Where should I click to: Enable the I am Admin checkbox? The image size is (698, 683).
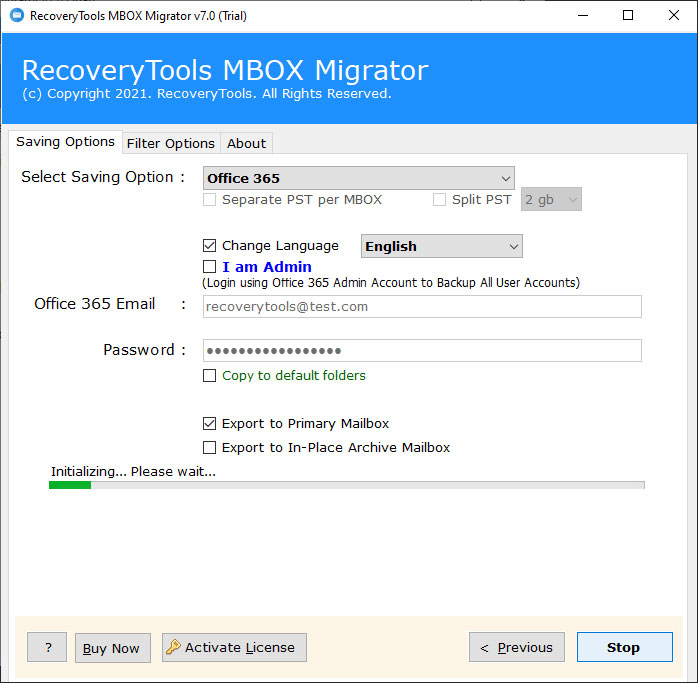point(209,267)
